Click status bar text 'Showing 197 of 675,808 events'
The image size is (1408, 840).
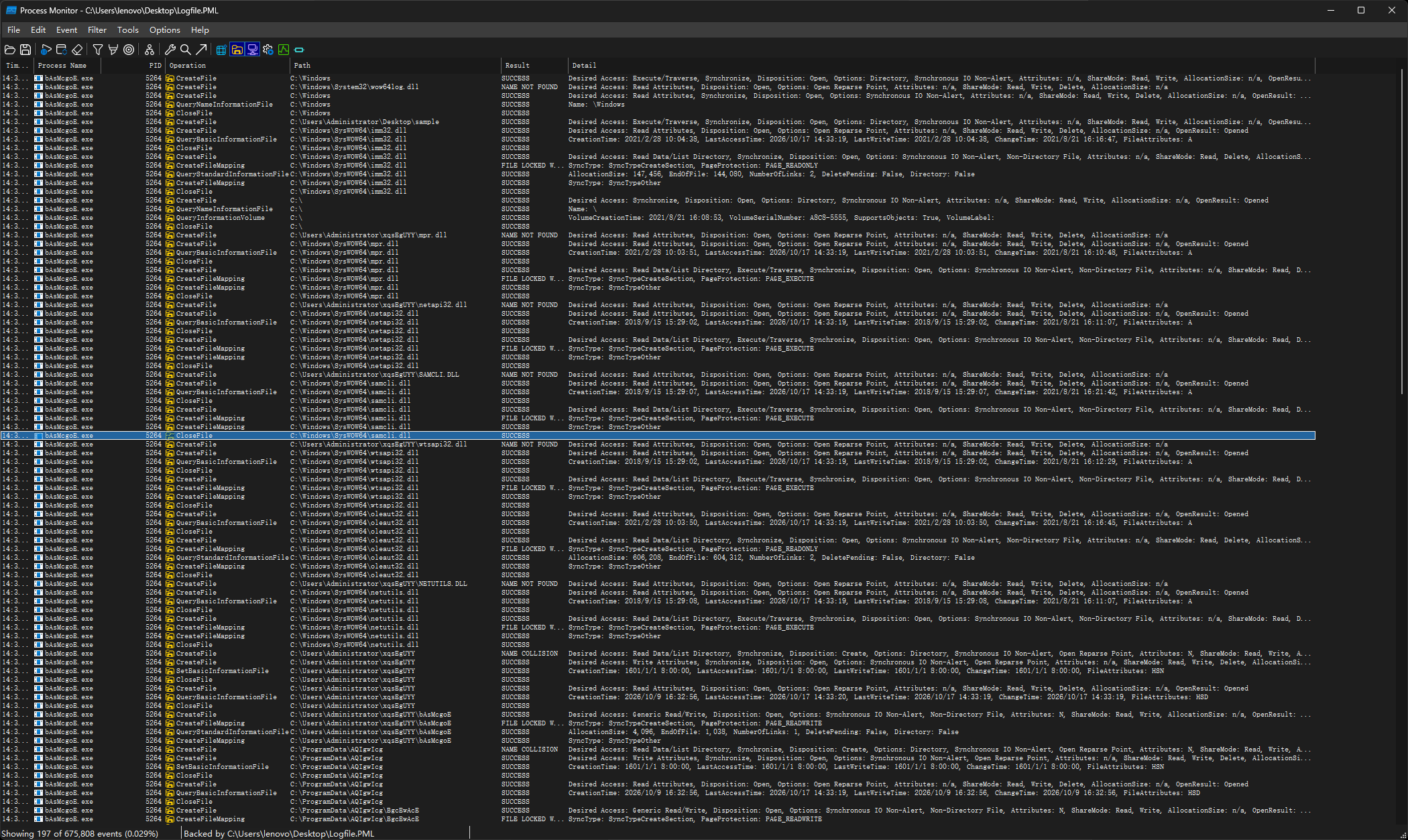point(80,834)
